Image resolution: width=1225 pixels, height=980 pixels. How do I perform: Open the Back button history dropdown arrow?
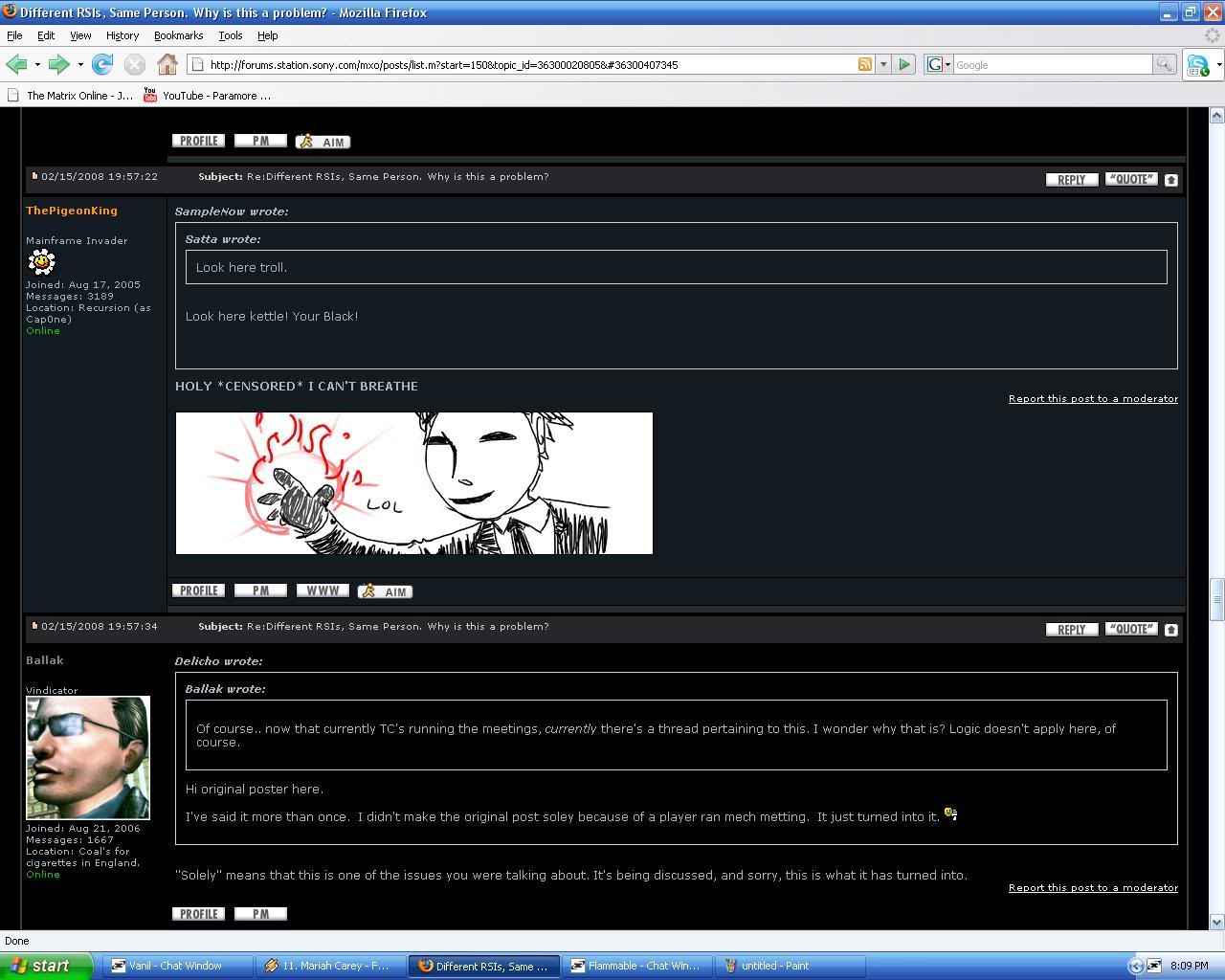37,64
